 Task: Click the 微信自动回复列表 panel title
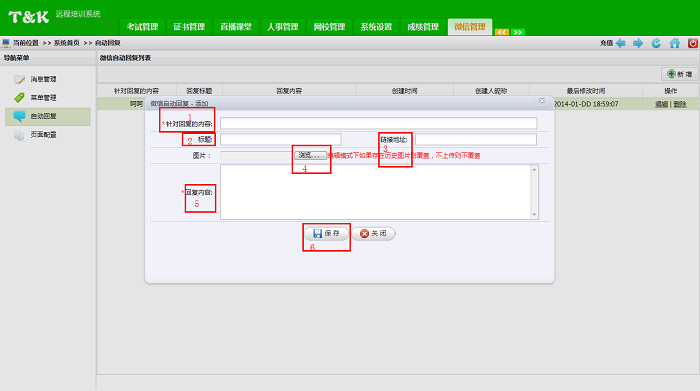tap(125, 58)
